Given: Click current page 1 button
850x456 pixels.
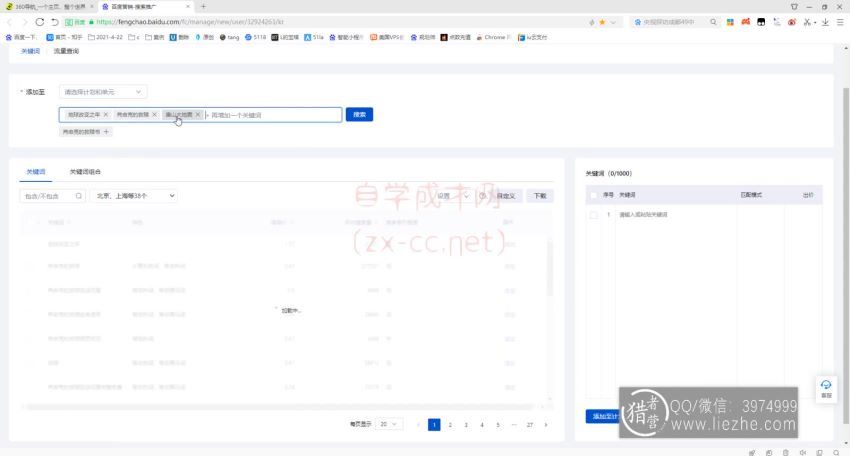Looking at the screenshot, I should [434, 425].
